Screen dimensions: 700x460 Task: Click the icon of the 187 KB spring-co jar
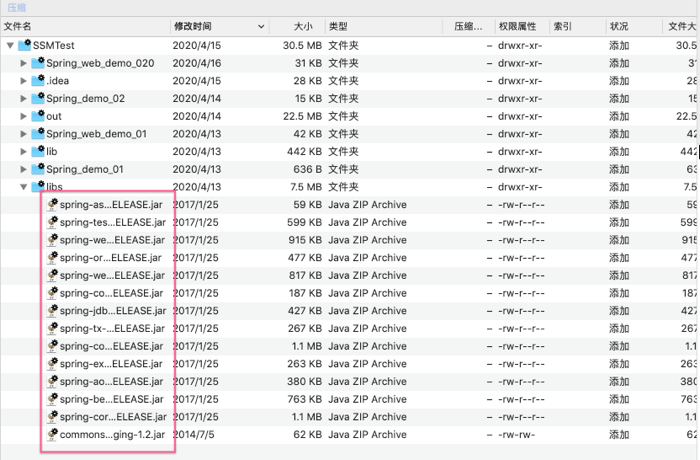53,293
